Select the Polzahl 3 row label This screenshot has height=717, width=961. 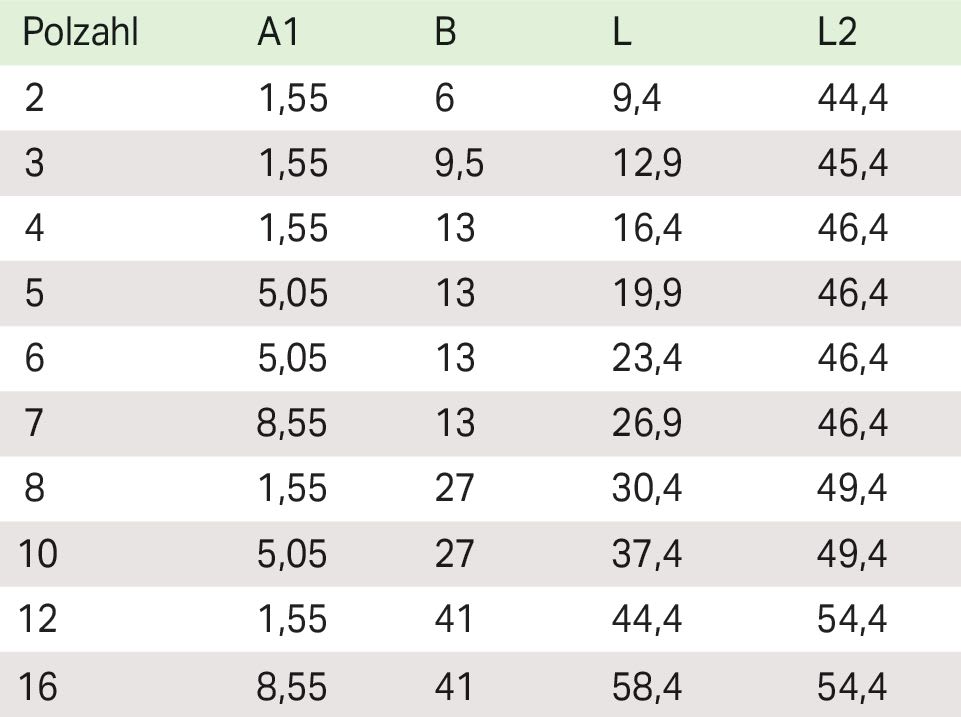[34, 163]
